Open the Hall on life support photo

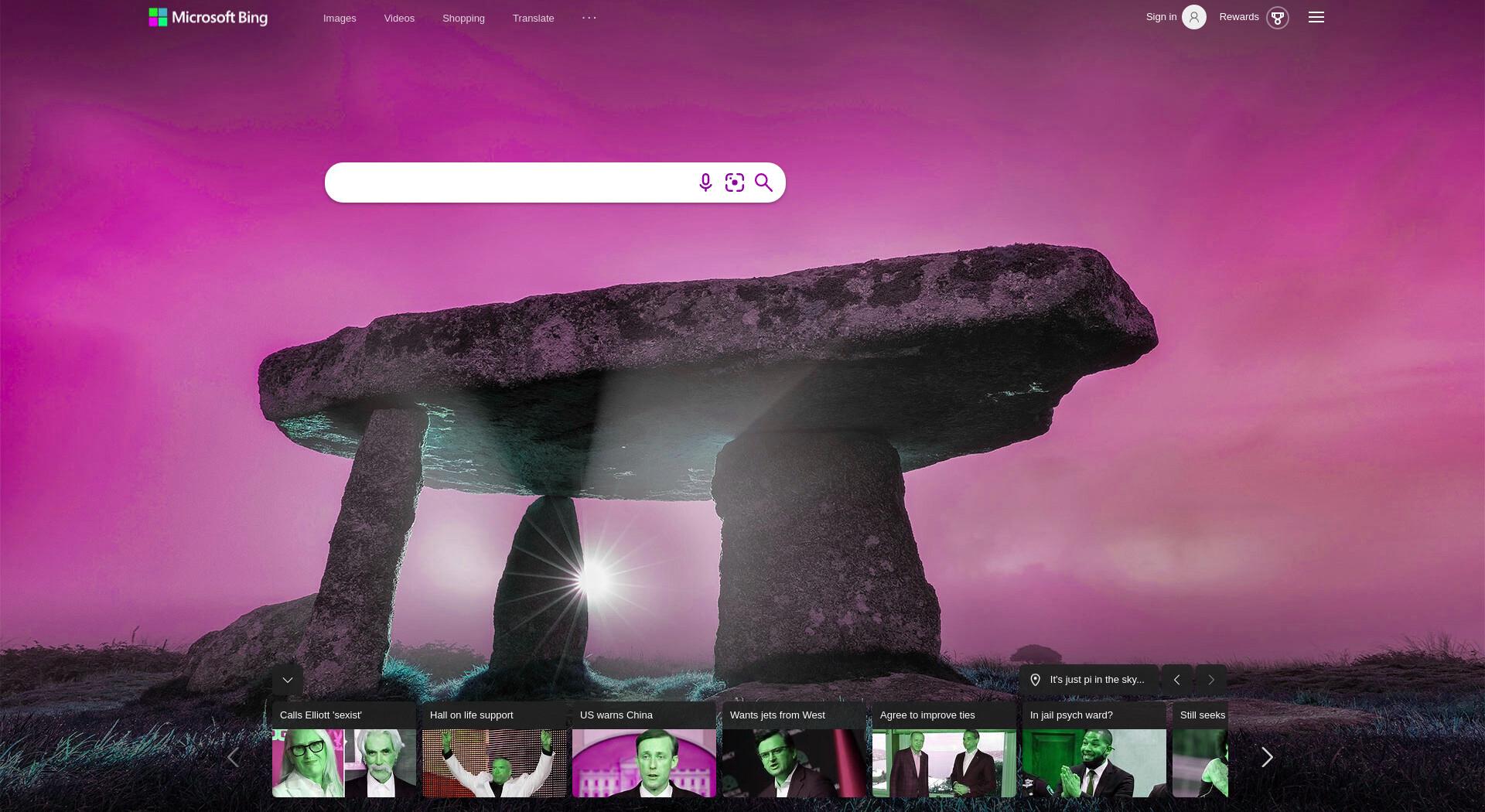494,763
